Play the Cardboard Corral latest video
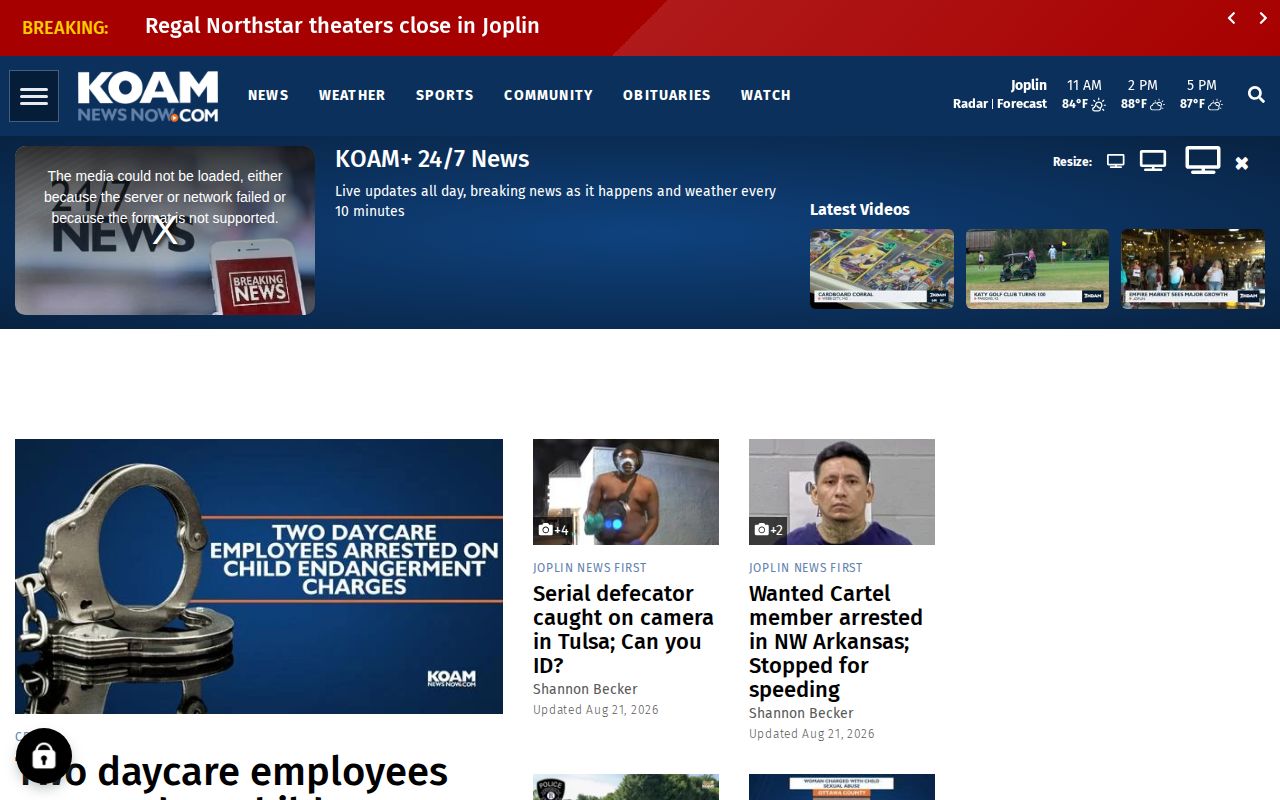Screen dimensions: 1280x800 [x=882, y=269]
